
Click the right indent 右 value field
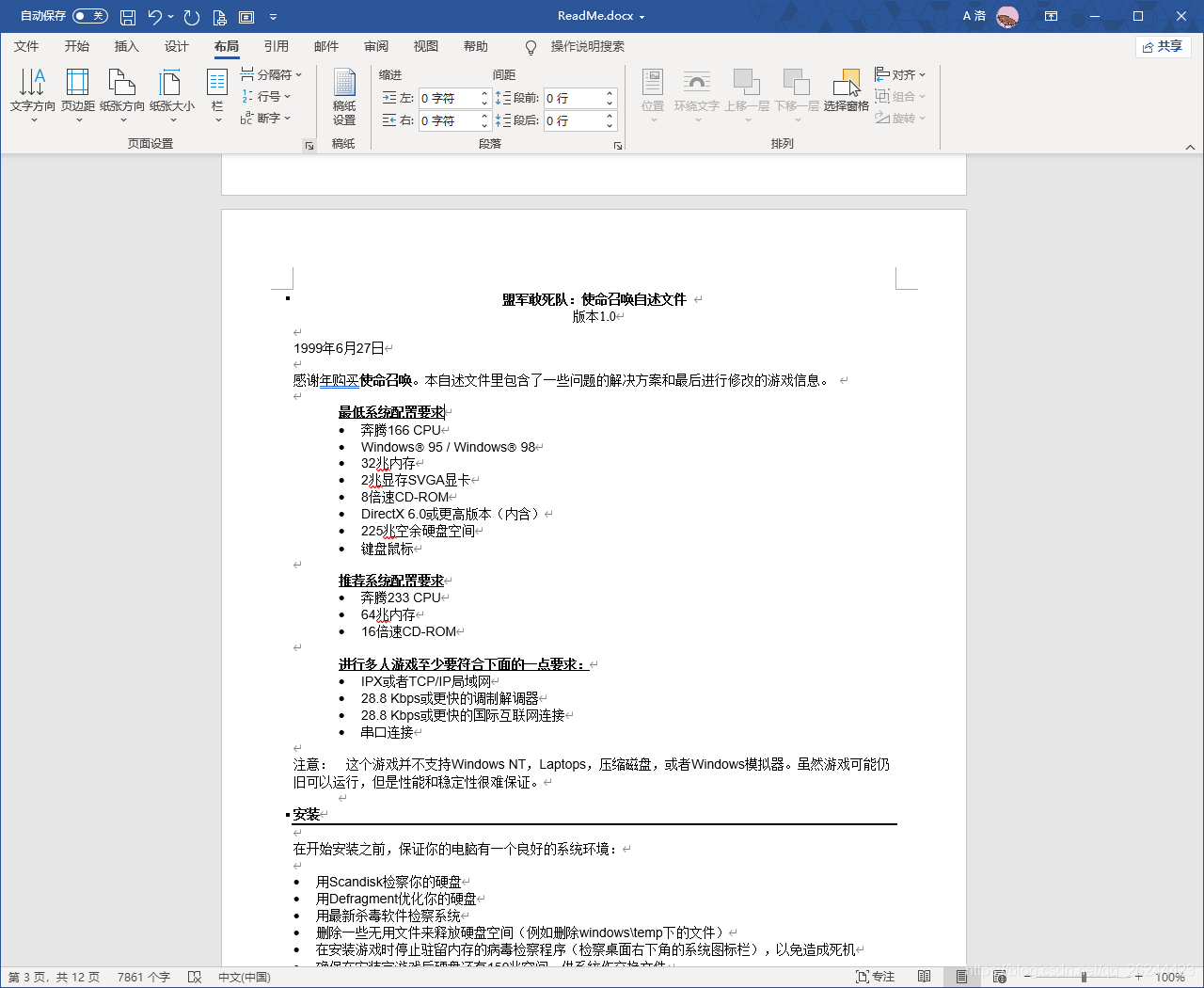[449, 120]
